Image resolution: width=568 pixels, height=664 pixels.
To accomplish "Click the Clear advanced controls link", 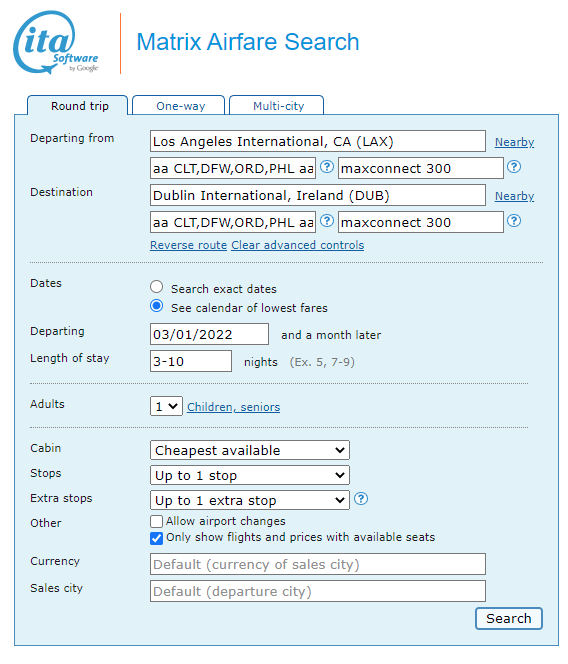I will (297, 245).
